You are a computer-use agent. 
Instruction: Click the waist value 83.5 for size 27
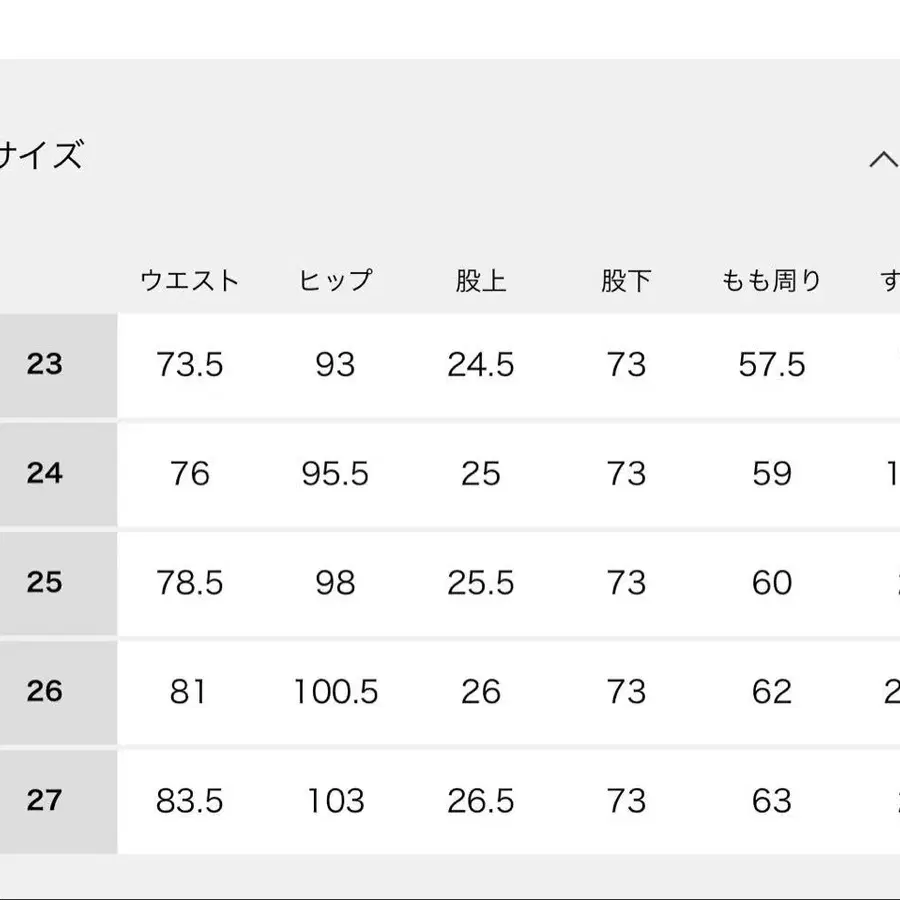tap(191, 800)
